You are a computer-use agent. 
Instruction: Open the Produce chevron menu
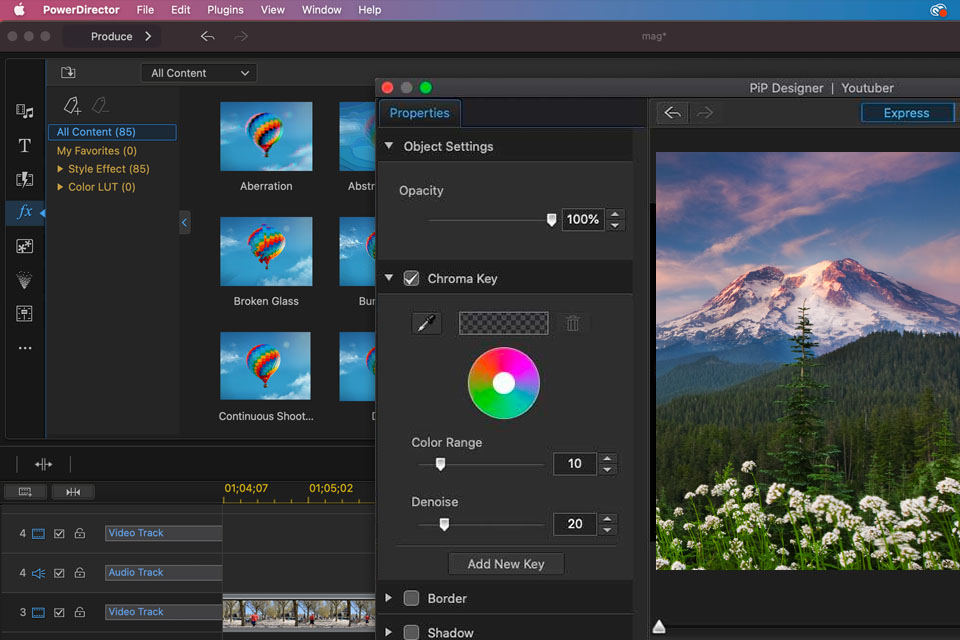click(x=148, y=36)
